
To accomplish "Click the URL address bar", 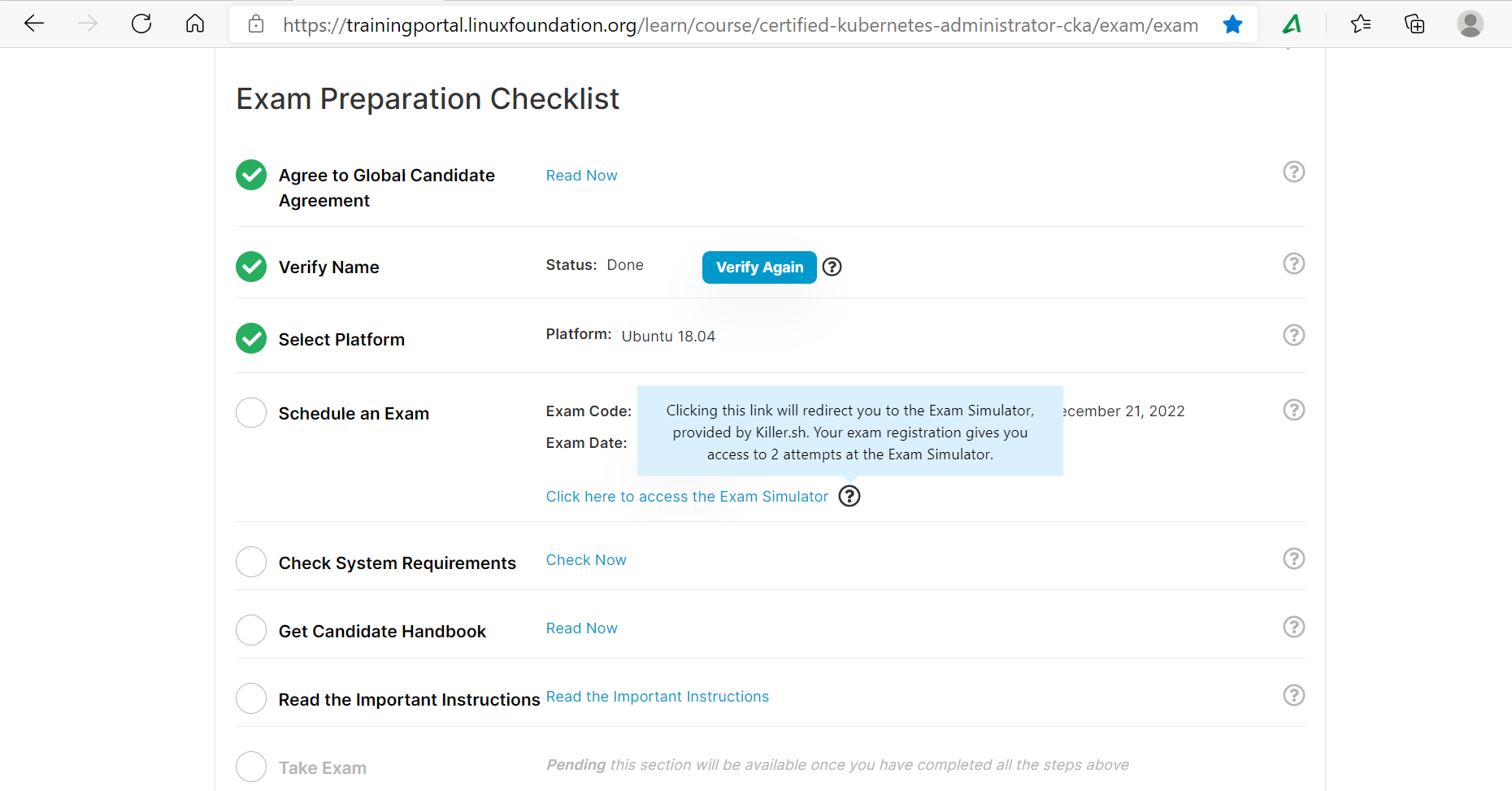I will 740,25.
